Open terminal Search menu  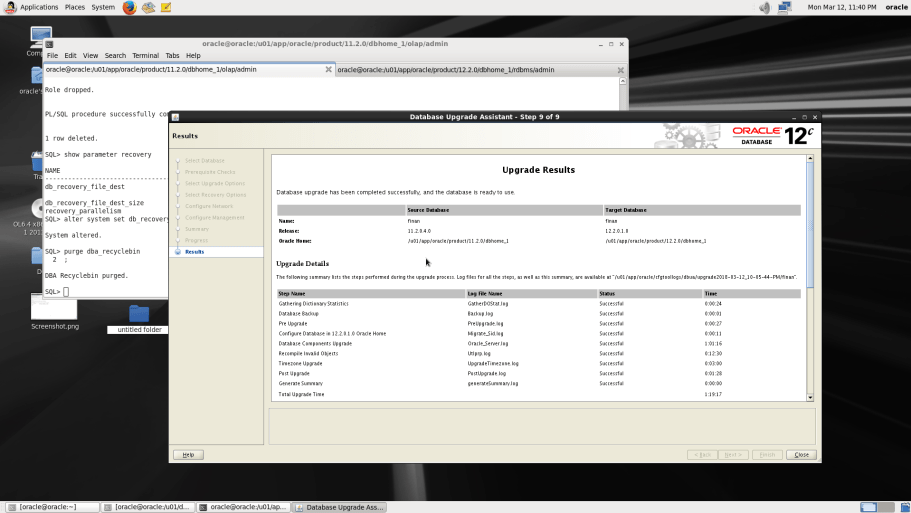click(x=115, y=56)
